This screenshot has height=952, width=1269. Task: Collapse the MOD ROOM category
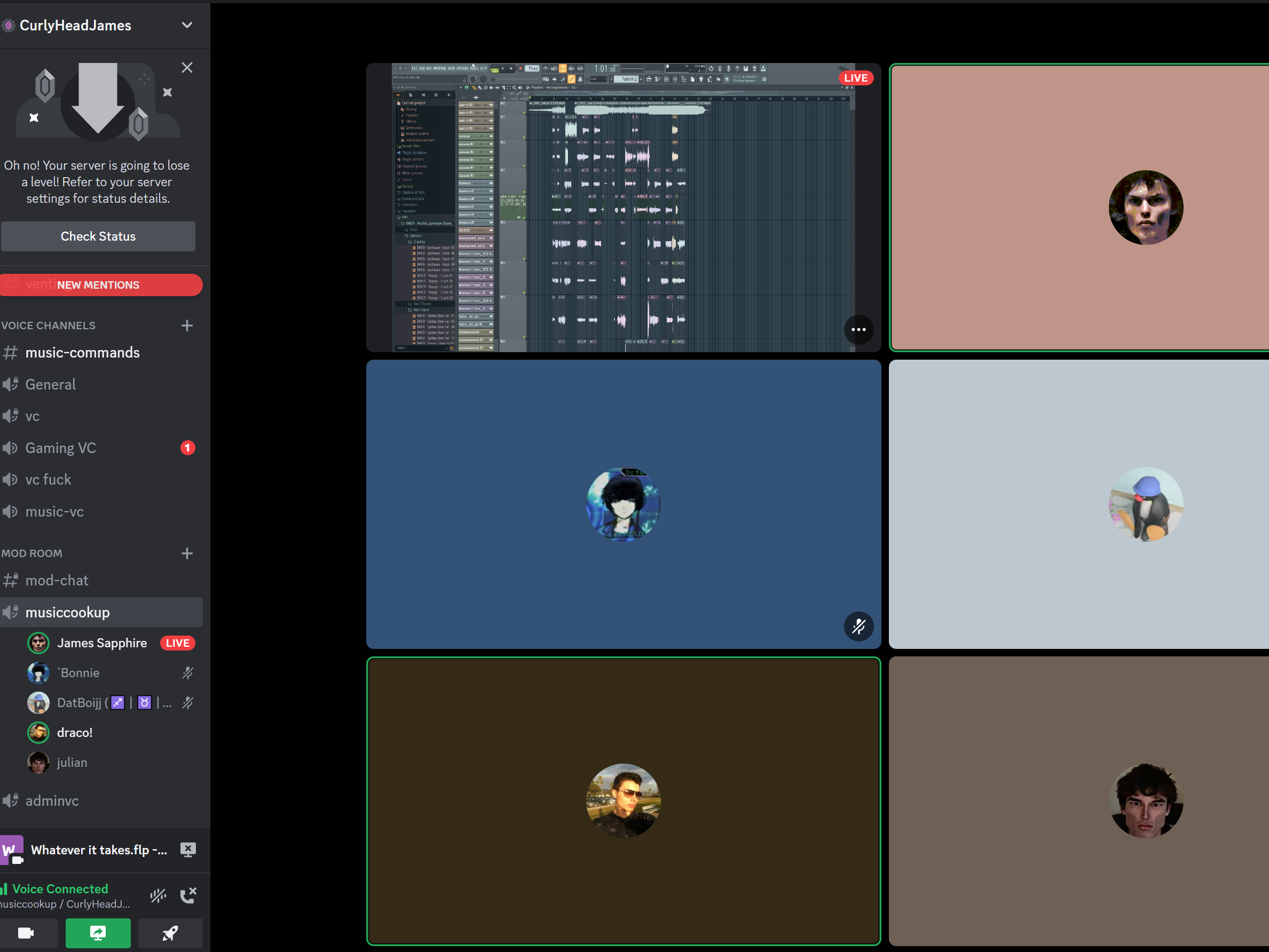click(31, 553)
